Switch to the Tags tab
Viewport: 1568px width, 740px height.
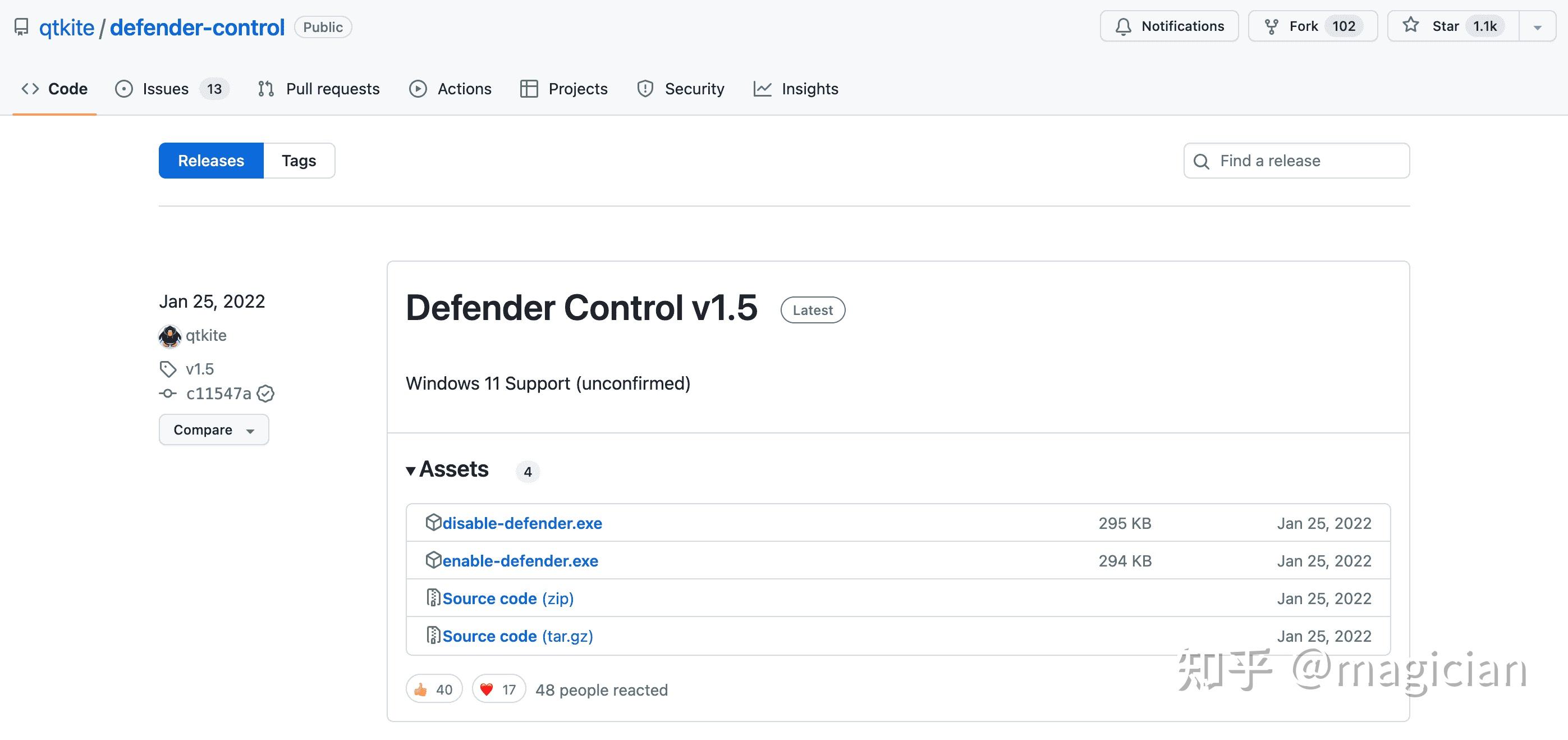[298, 160]
